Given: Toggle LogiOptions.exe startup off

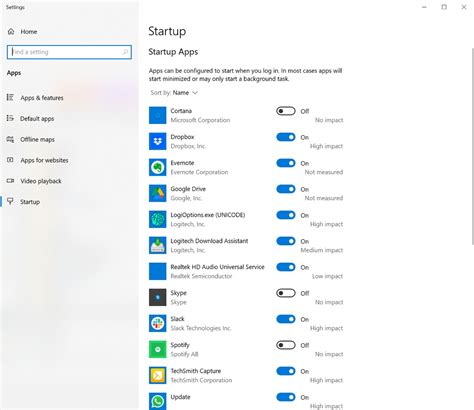Looking at the screenshot, I should click(286, 215).
